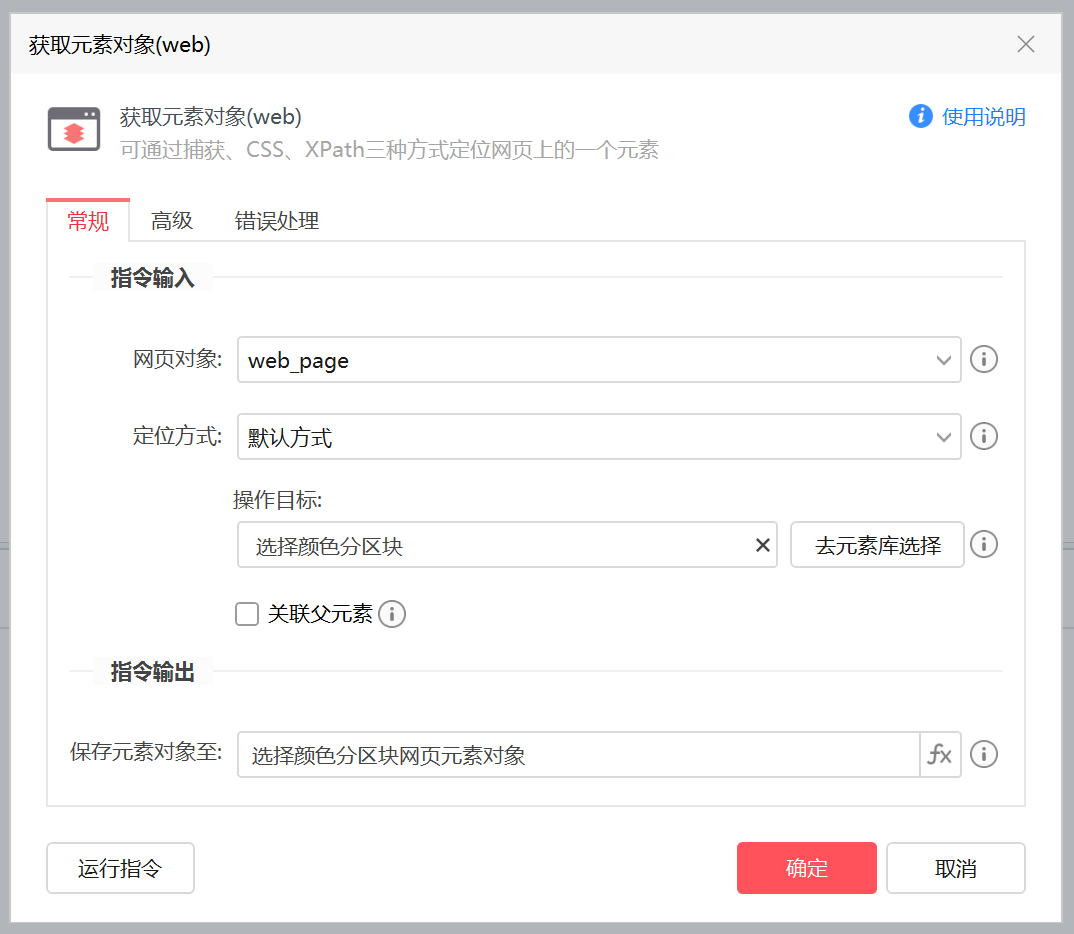Click the fx expression icon

pos(940,754)
